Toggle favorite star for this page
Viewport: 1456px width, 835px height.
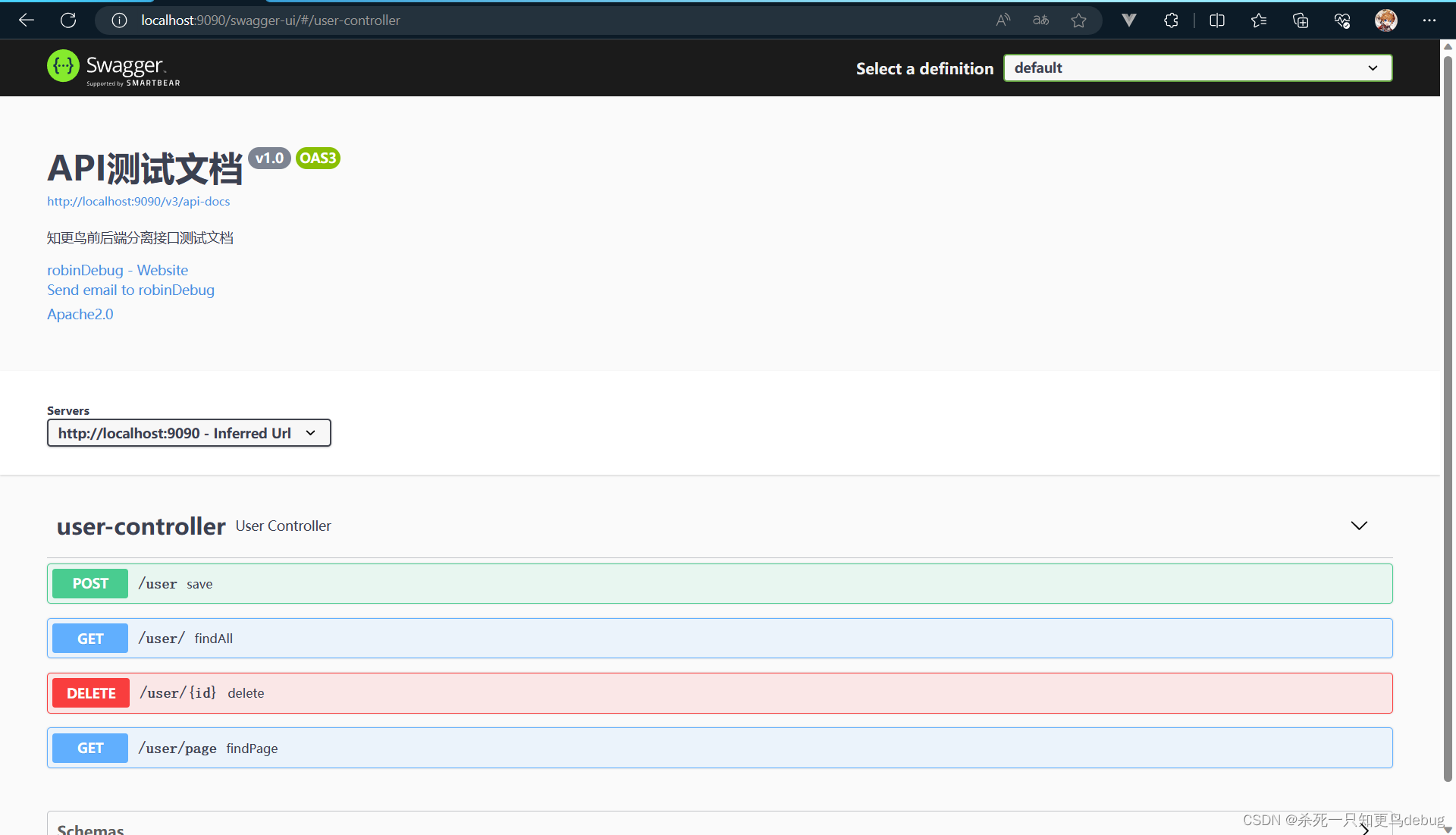[1079, 20]
